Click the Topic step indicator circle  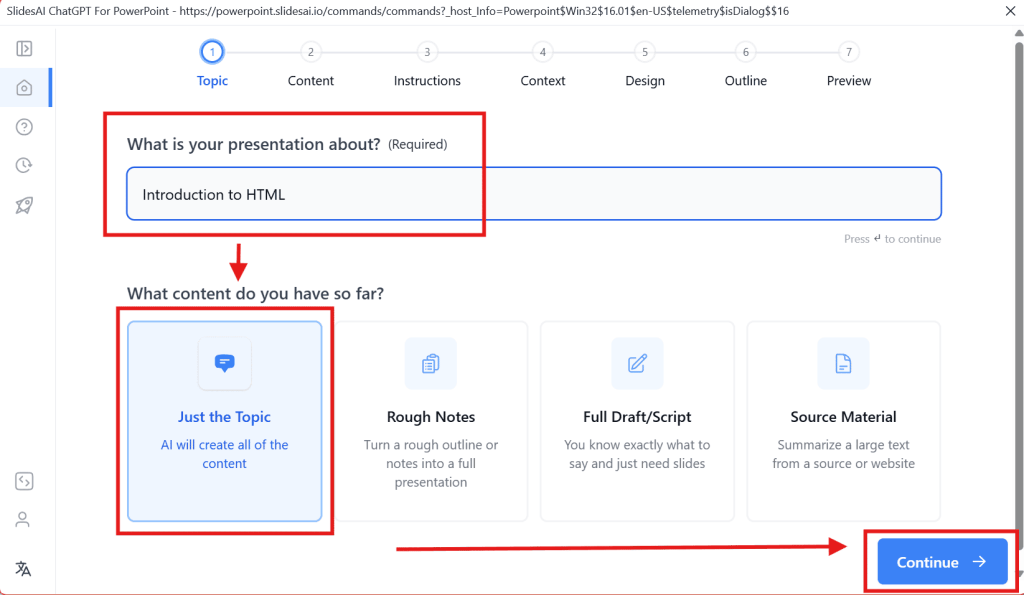click(x=211, y=52)
